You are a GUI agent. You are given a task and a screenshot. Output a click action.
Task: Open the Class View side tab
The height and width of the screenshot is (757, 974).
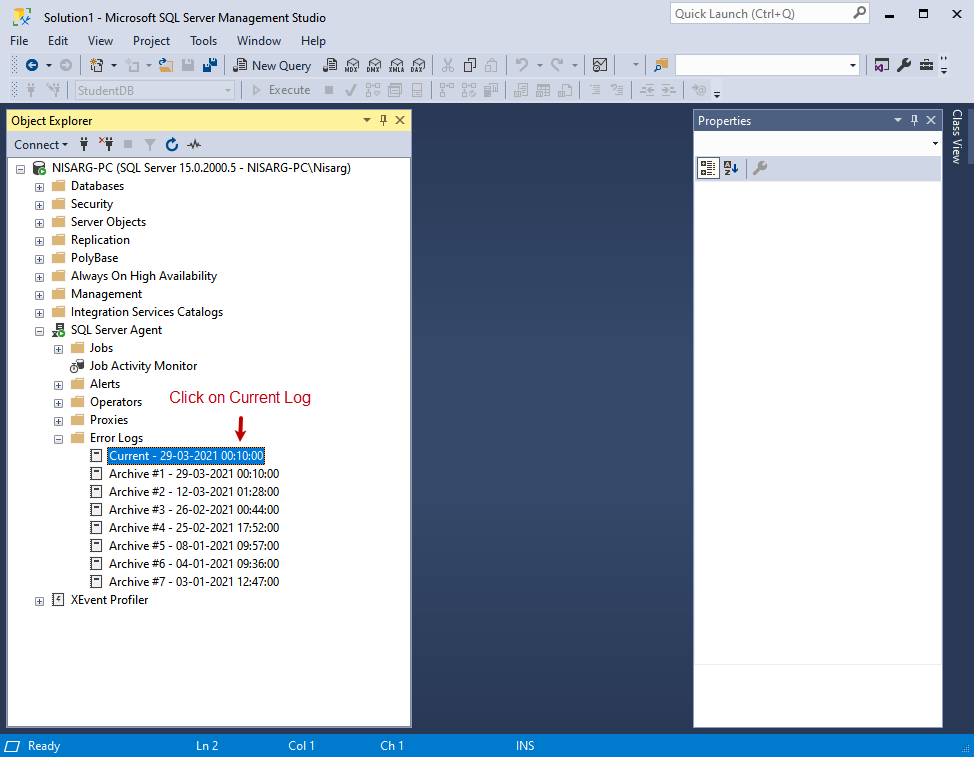pyautogui.click(x=957, y=137)
